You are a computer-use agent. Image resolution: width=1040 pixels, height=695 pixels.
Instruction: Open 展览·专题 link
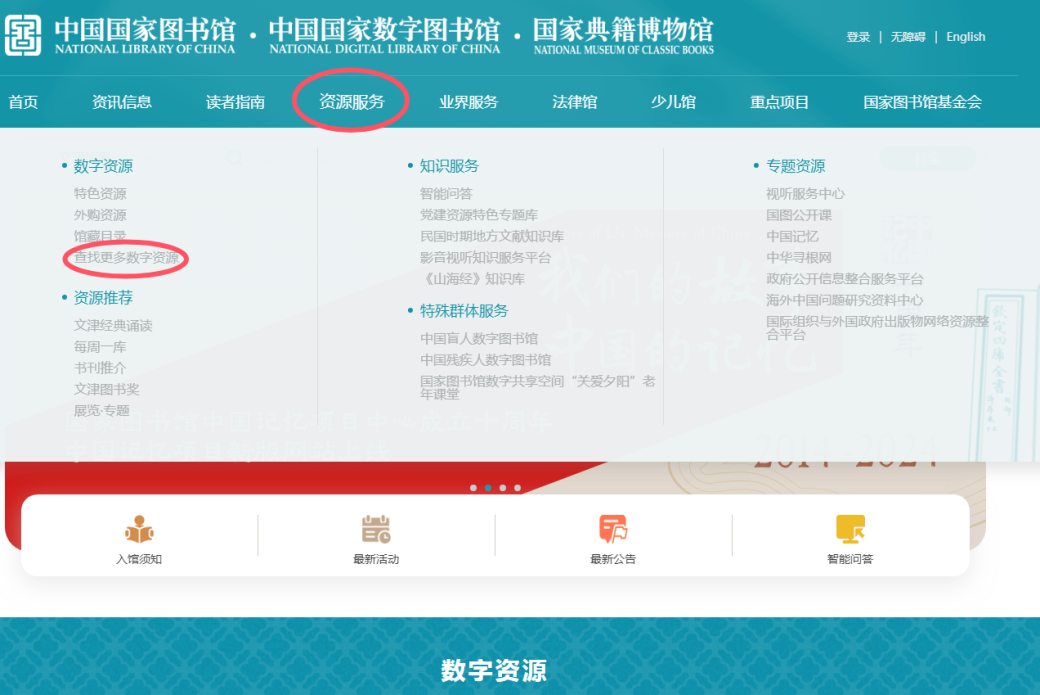pyautogui.click(x=101, y=411)
